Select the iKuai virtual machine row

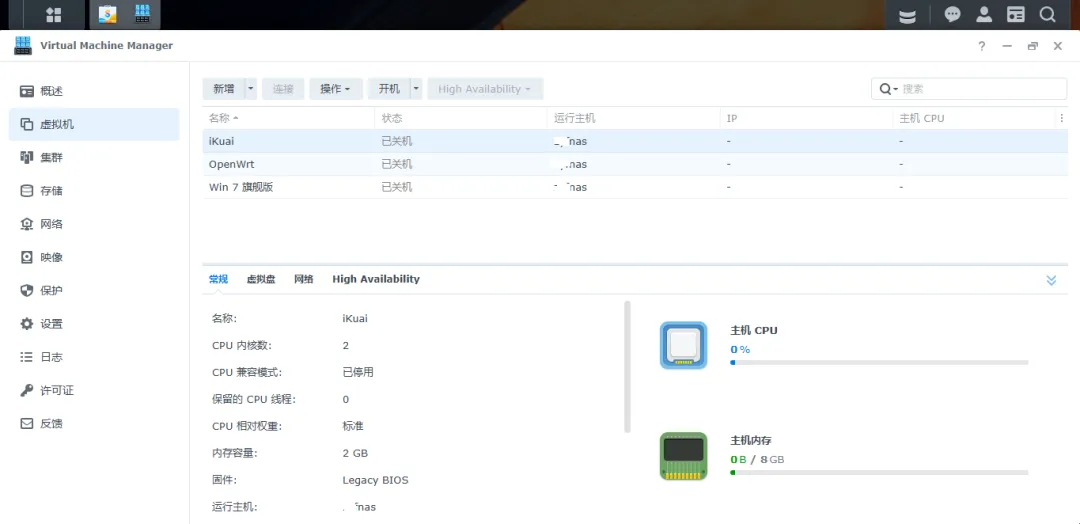(x=635, y=141)
